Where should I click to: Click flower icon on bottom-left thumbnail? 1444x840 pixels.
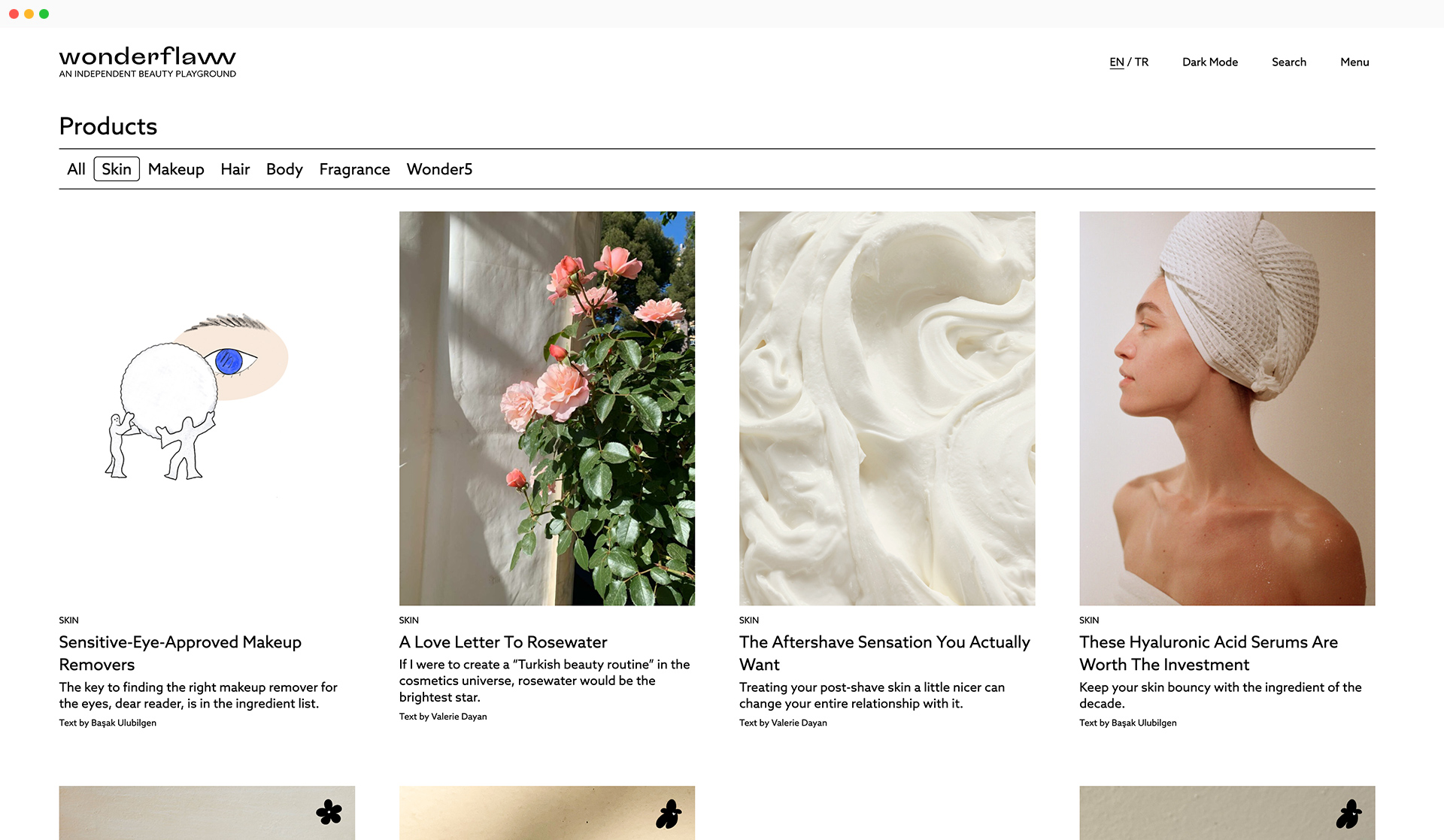point(329,812)
